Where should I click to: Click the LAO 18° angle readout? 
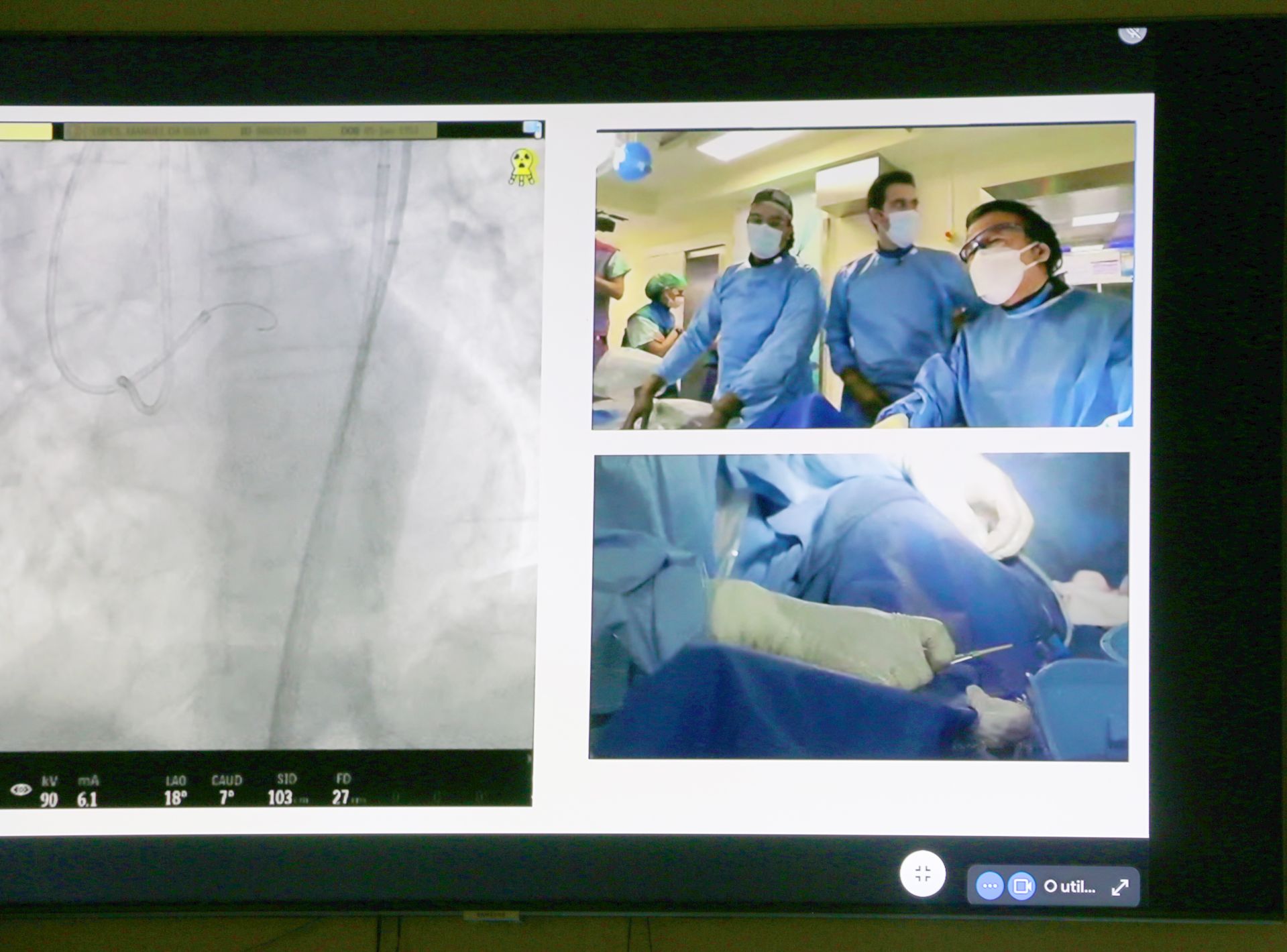tap(175, 797)
